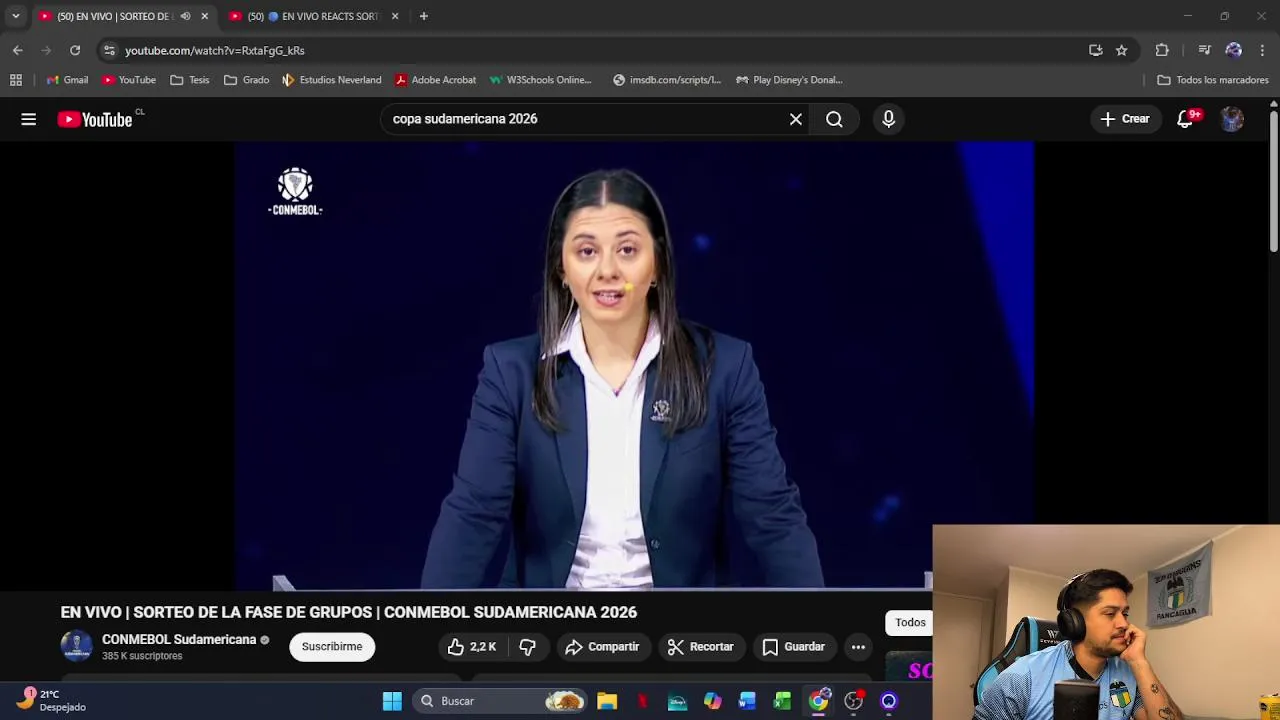The height and width of the screenshot is (720, 1280).
Task: Click the address bar URL
Action: 214,50
